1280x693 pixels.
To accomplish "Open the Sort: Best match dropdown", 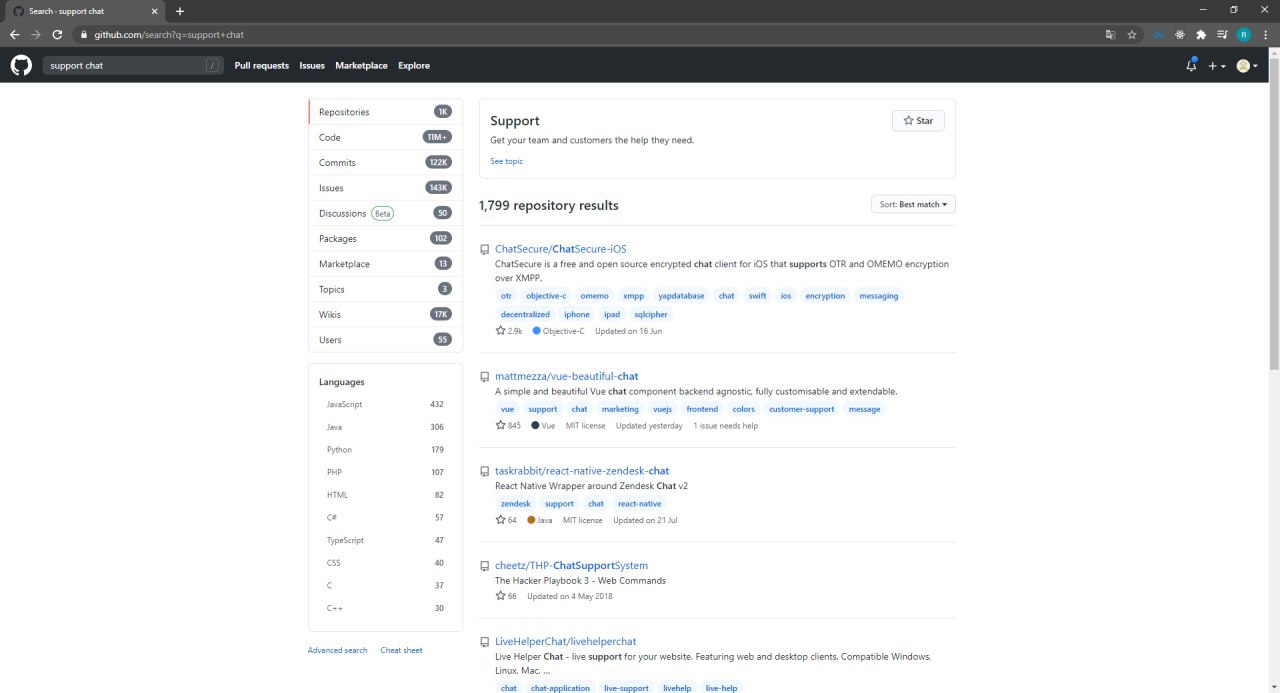I will tap(913, 204).
